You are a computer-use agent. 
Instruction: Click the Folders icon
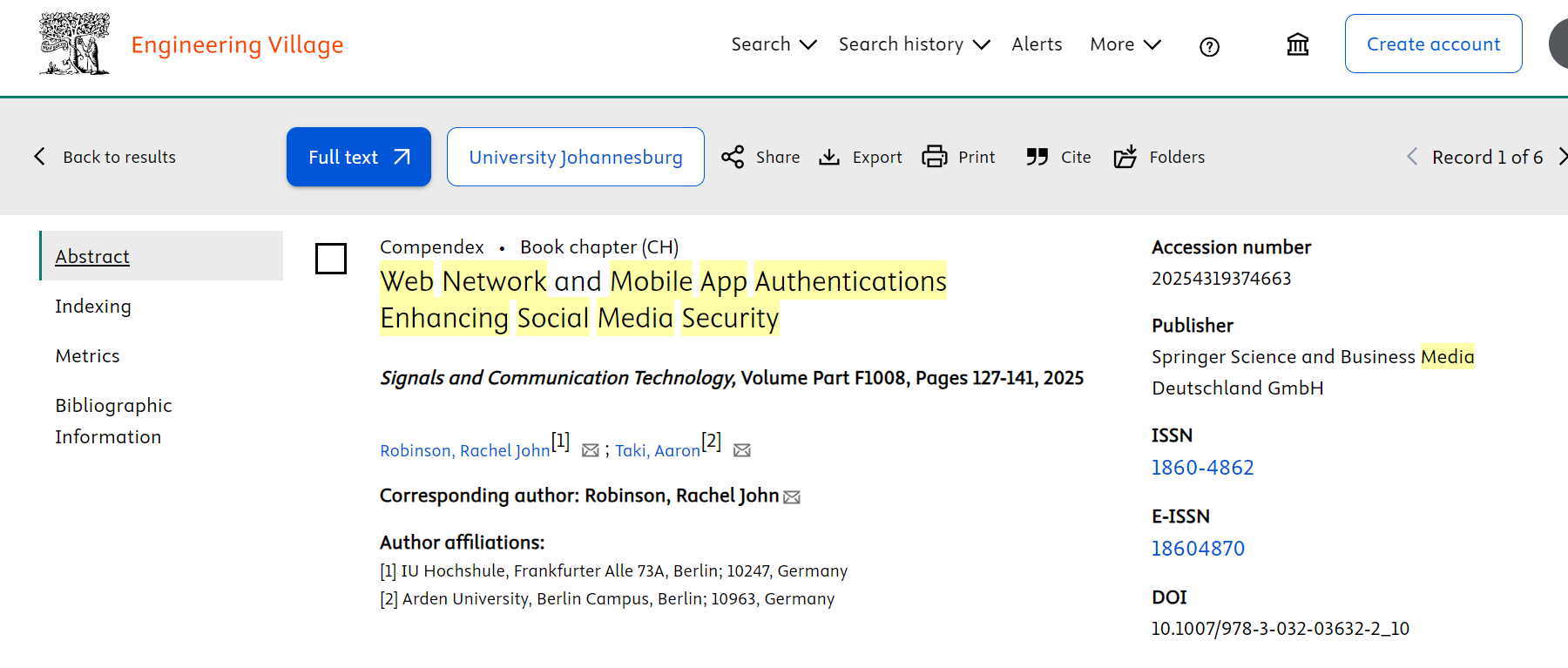(x=1125, y=157)
